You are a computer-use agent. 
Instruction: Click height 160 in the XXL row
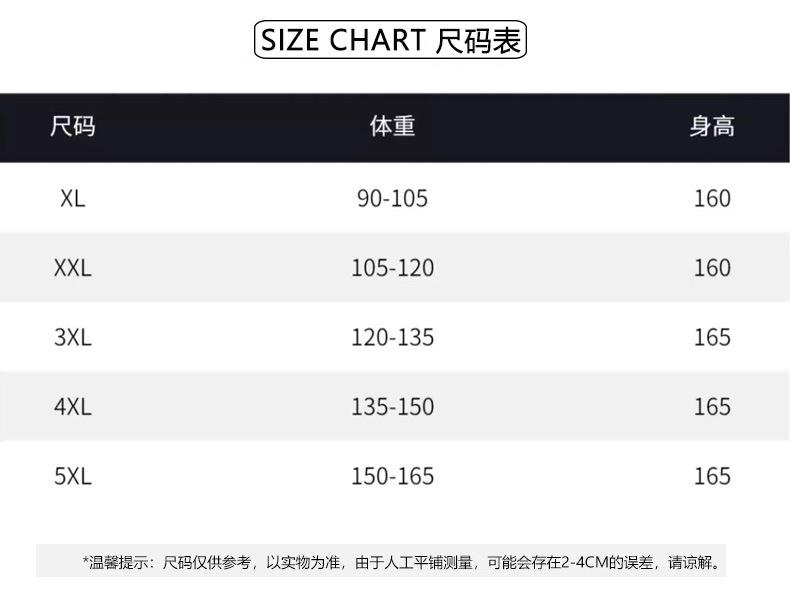712,268
